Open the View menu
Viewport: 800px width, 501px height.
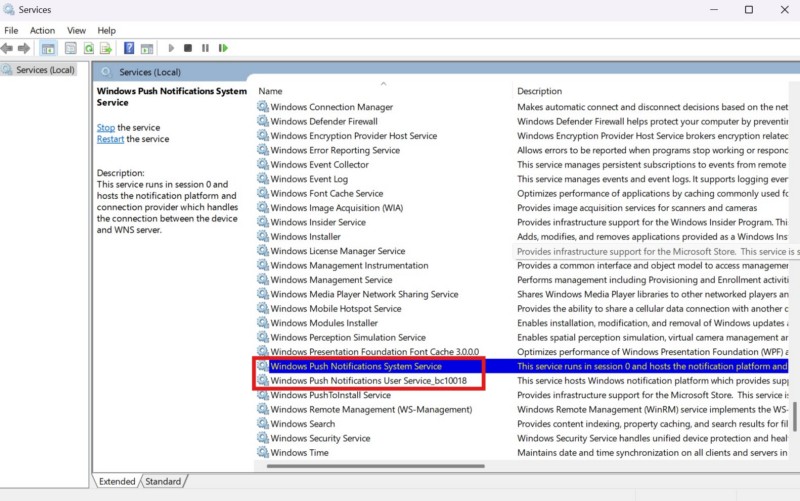tap(76, 30)
